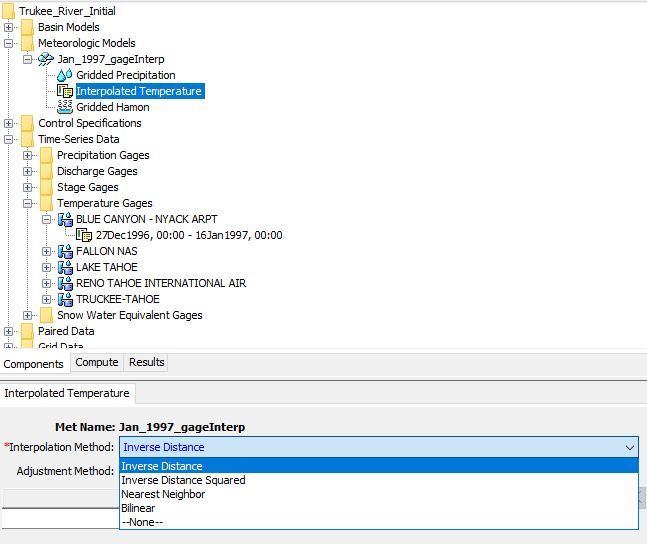
Task: Expand the Precipitation Gages folder
Action: coord(28,155)
